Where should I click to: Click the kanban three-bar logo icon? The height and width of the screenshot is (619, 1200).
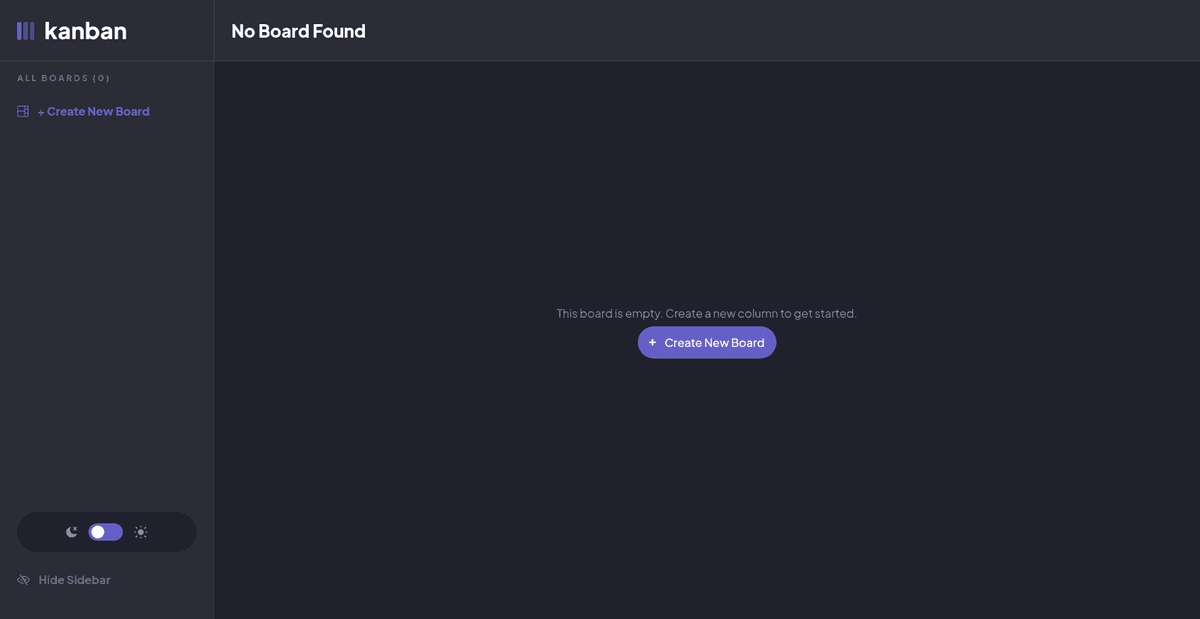tap(25, 31)
